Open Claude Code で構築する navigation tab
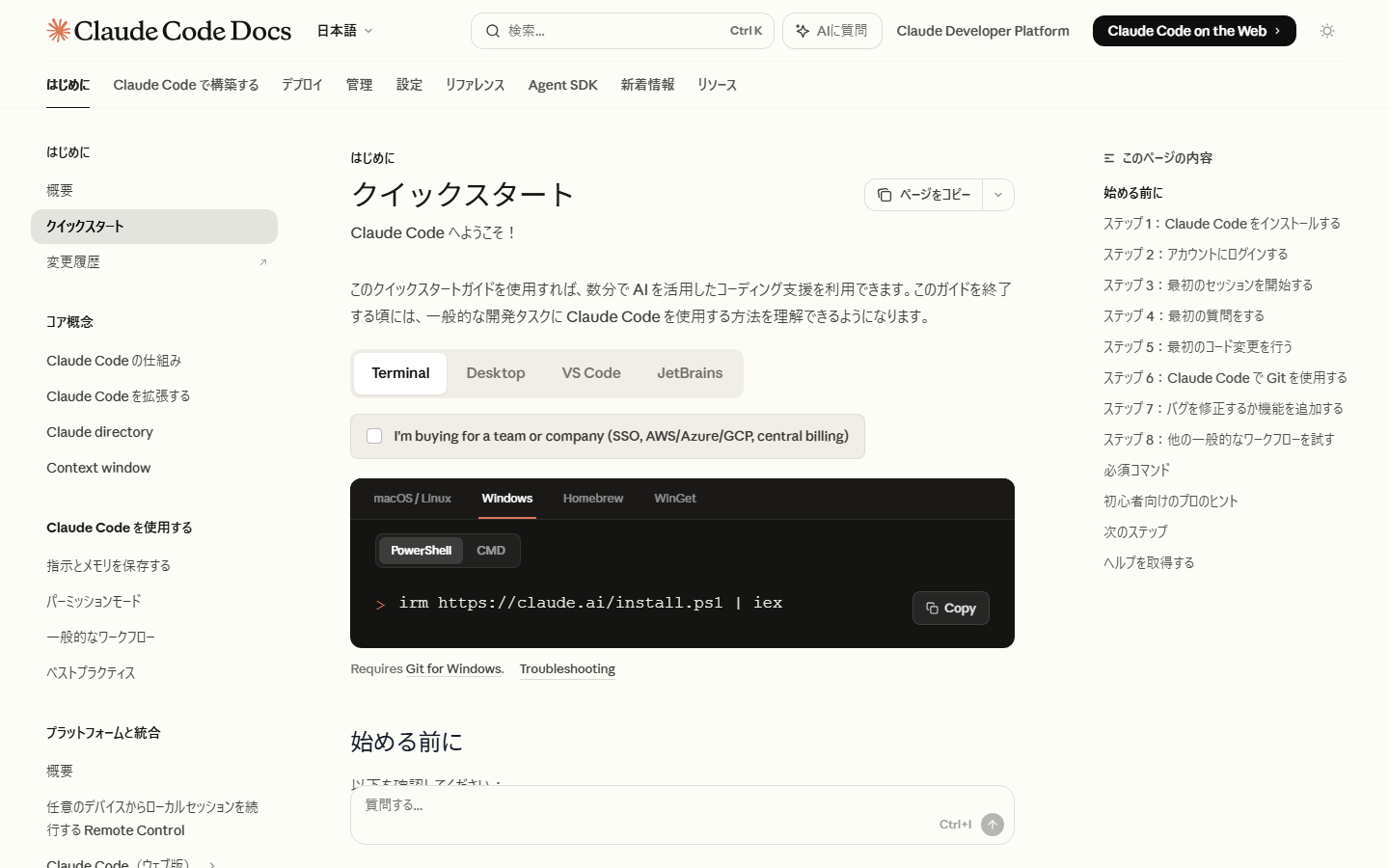This screenshot has height=868, width=1389. pos(186,85)
